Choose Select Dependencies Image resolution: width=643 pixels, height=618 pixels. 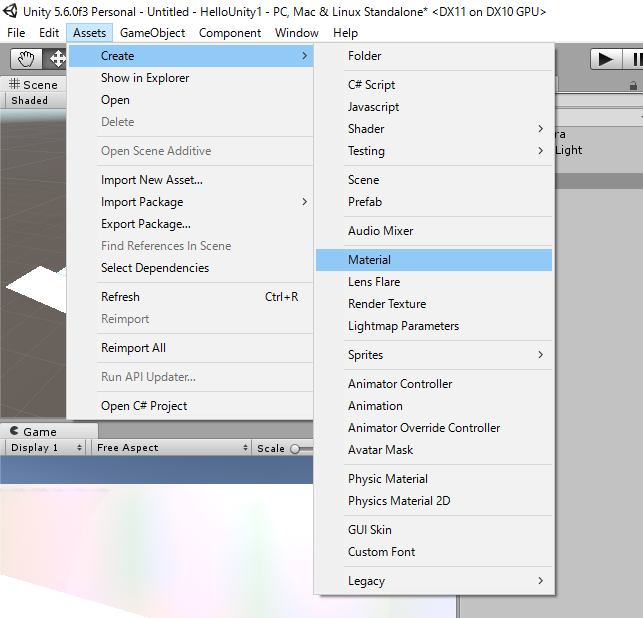tap(191, 268)
